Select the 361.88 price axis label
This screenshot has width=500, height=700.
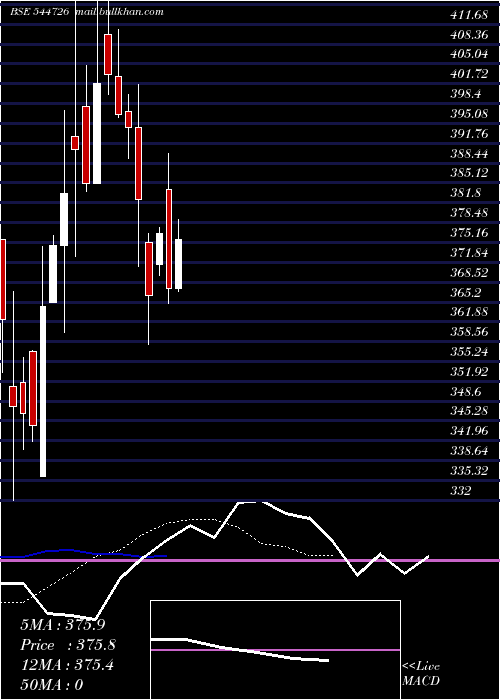coord(469,312)
